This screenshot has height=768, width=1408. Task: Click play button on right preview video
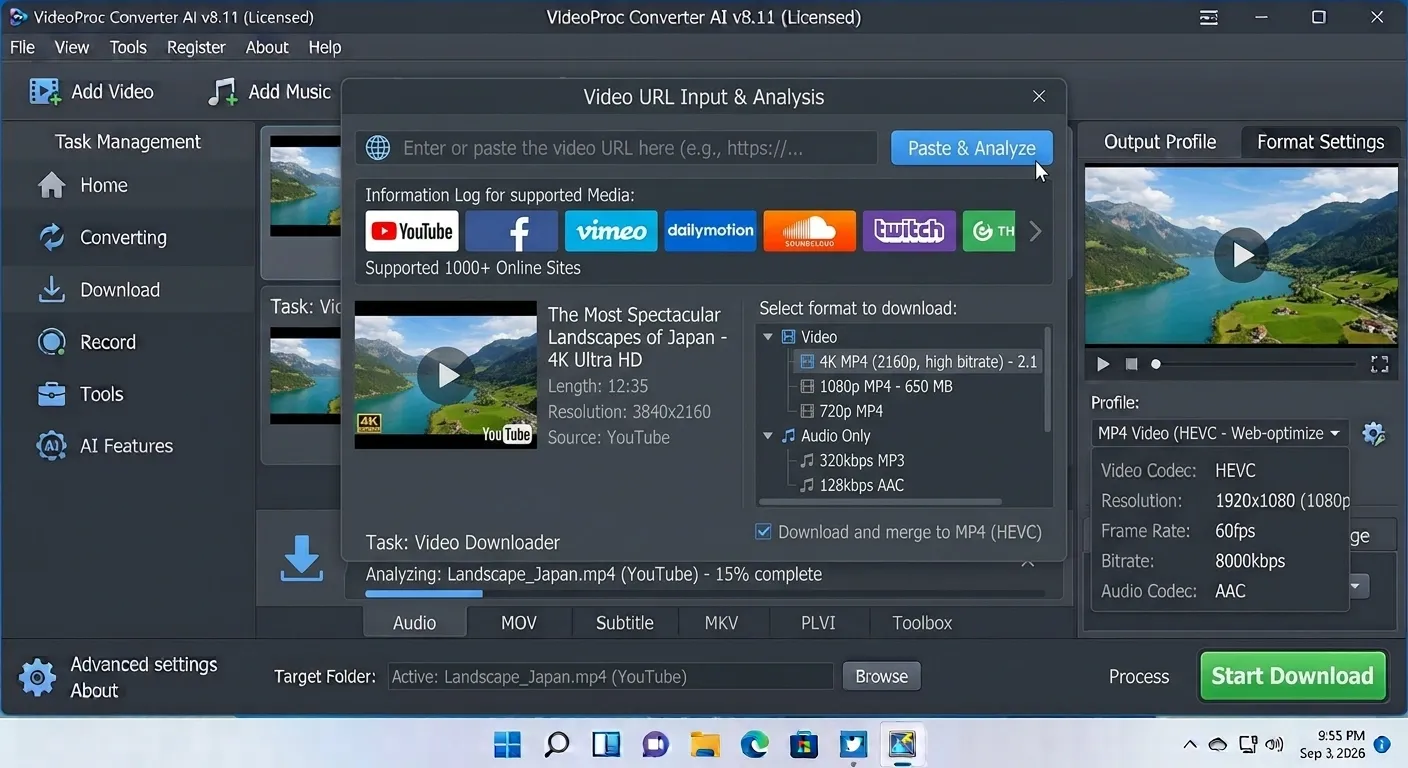(1241, 255)
